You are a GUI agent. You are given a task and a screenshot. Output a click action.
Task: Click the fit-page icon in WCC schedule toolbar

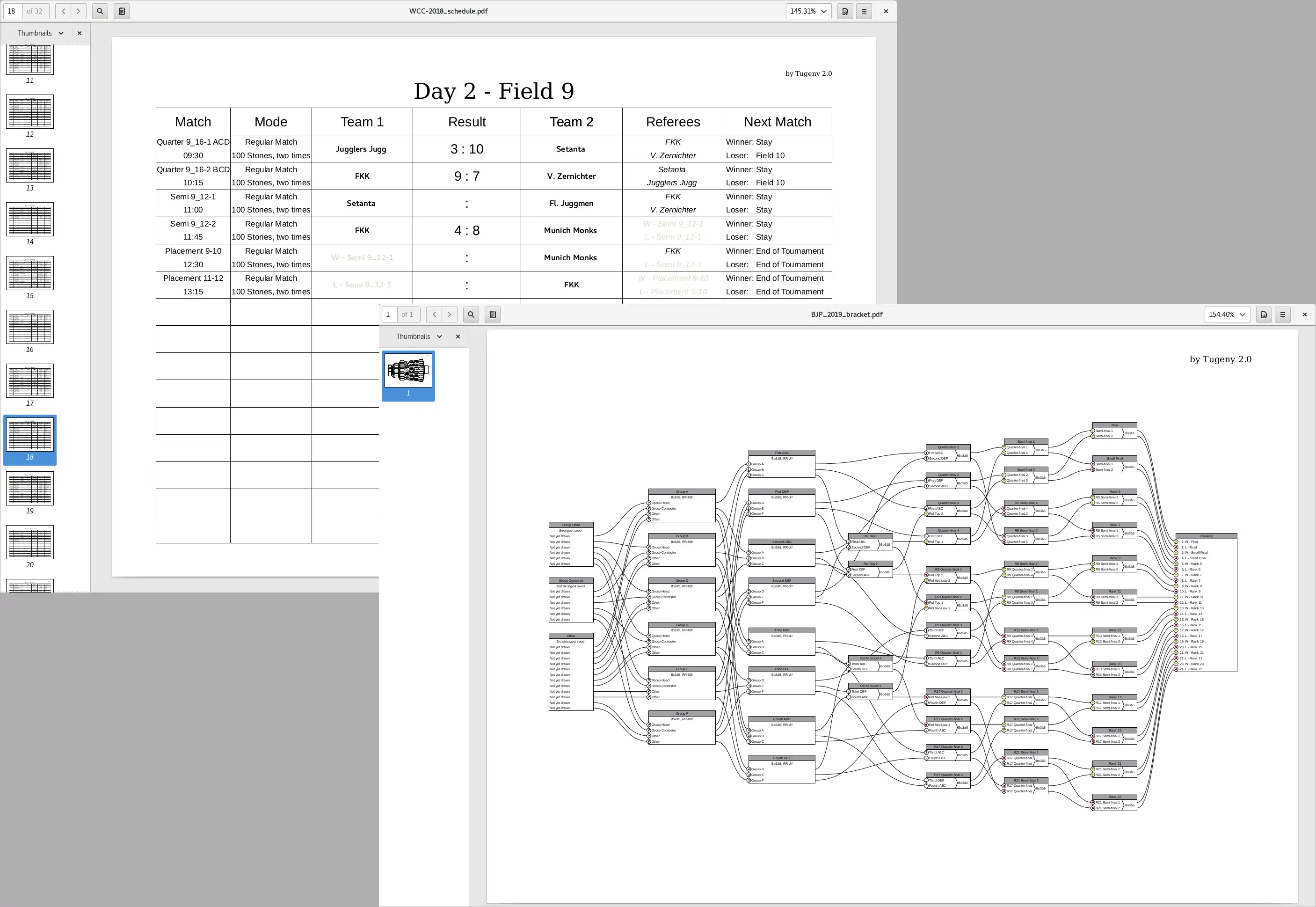pos(121,11)
